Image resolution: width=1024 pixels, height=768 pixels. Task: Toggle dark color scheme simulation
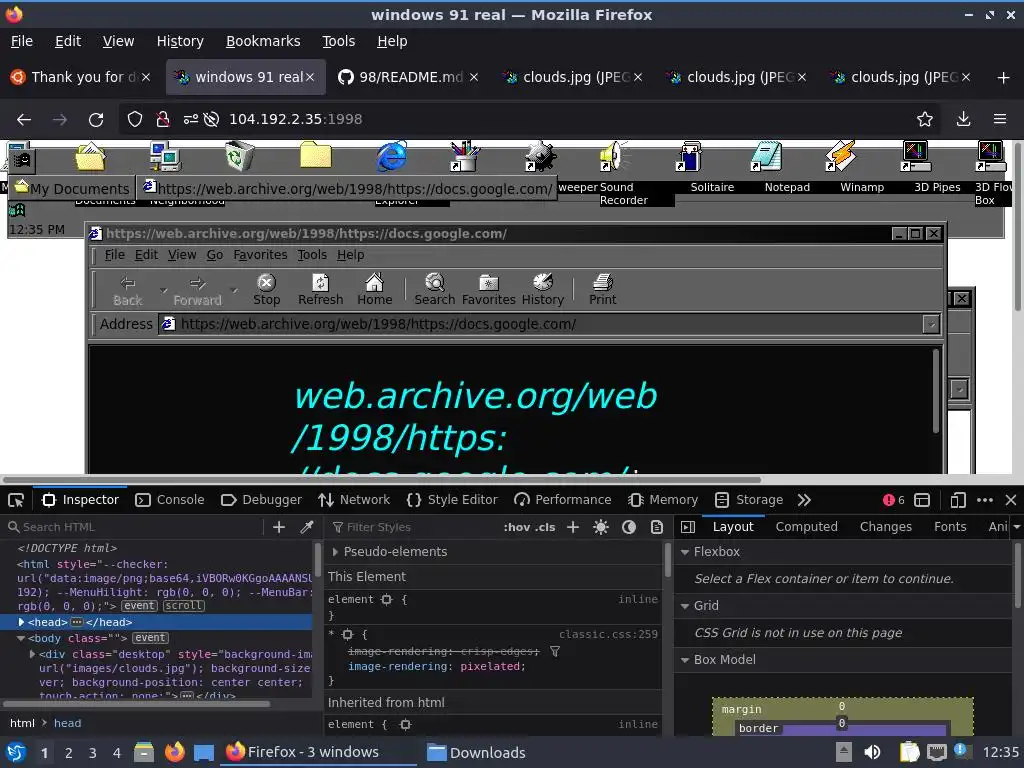pyautogui.click(x=629, y=527)
